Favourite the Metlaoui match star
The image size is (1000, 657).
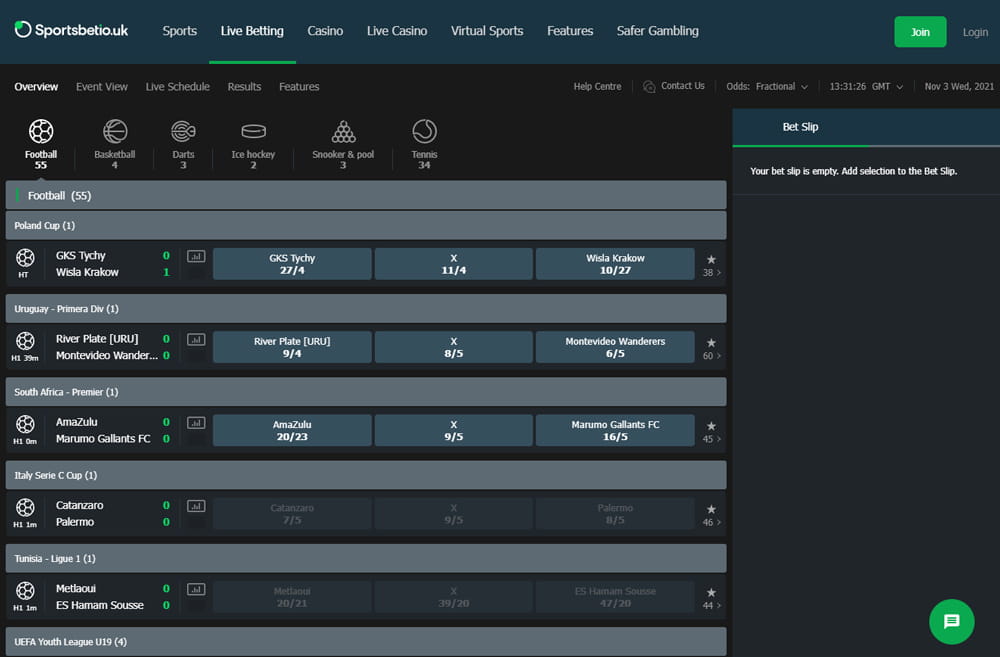tap(711, 593)
